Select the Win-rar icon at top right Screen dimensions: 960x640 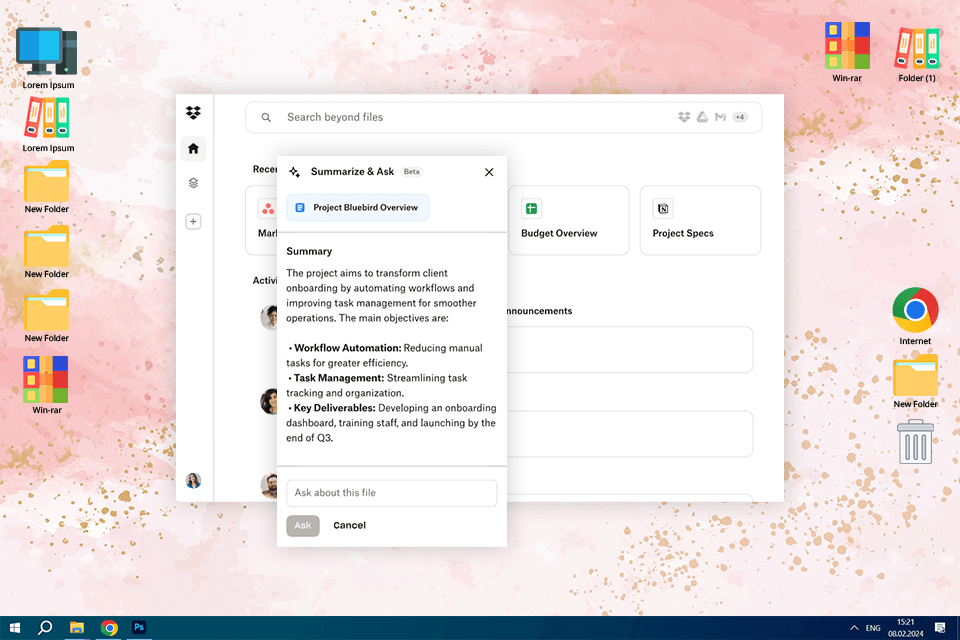pos(847,52)
